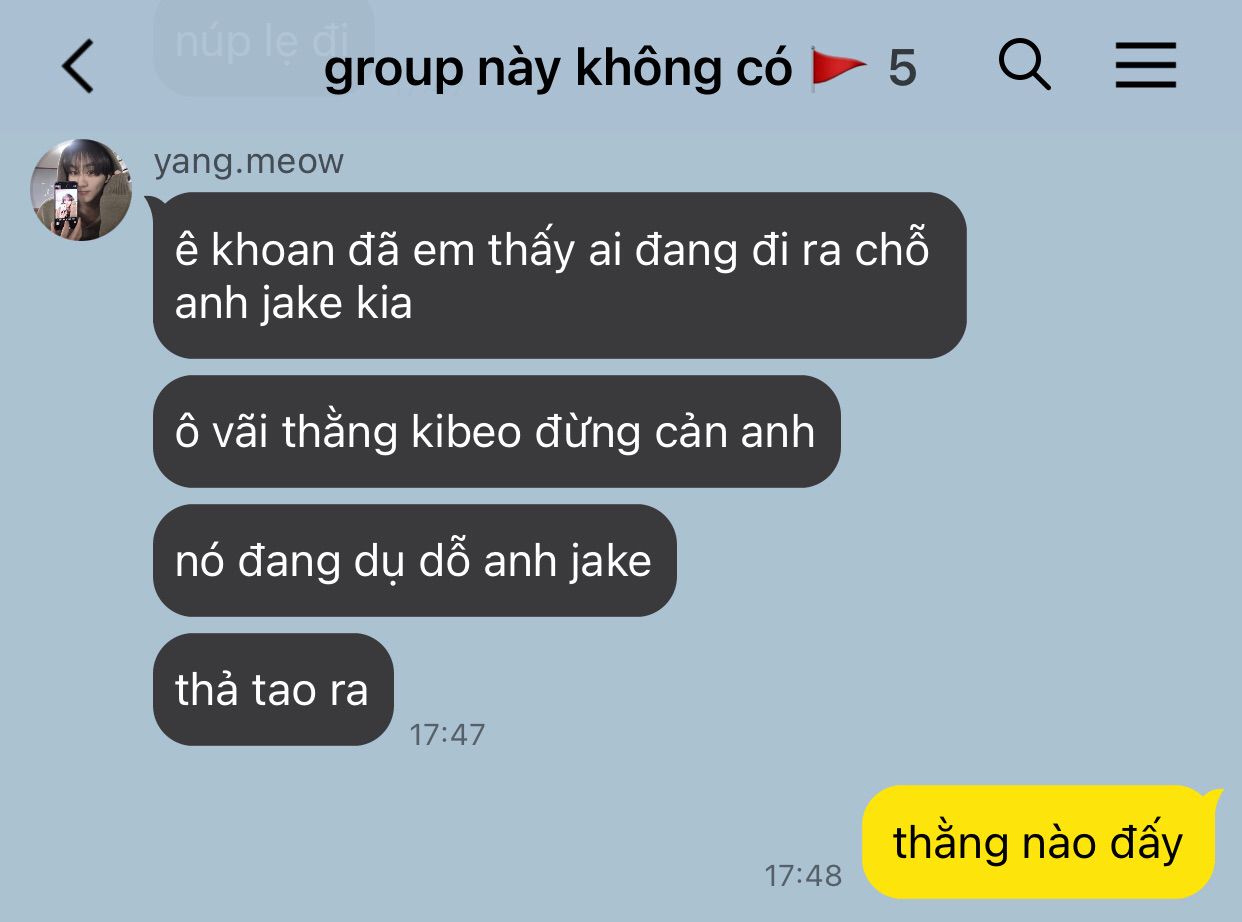Viewport: 1242px width, 922px height.
Task: Tap the 17:48 timestamp
Action: [x=803, y=875]
